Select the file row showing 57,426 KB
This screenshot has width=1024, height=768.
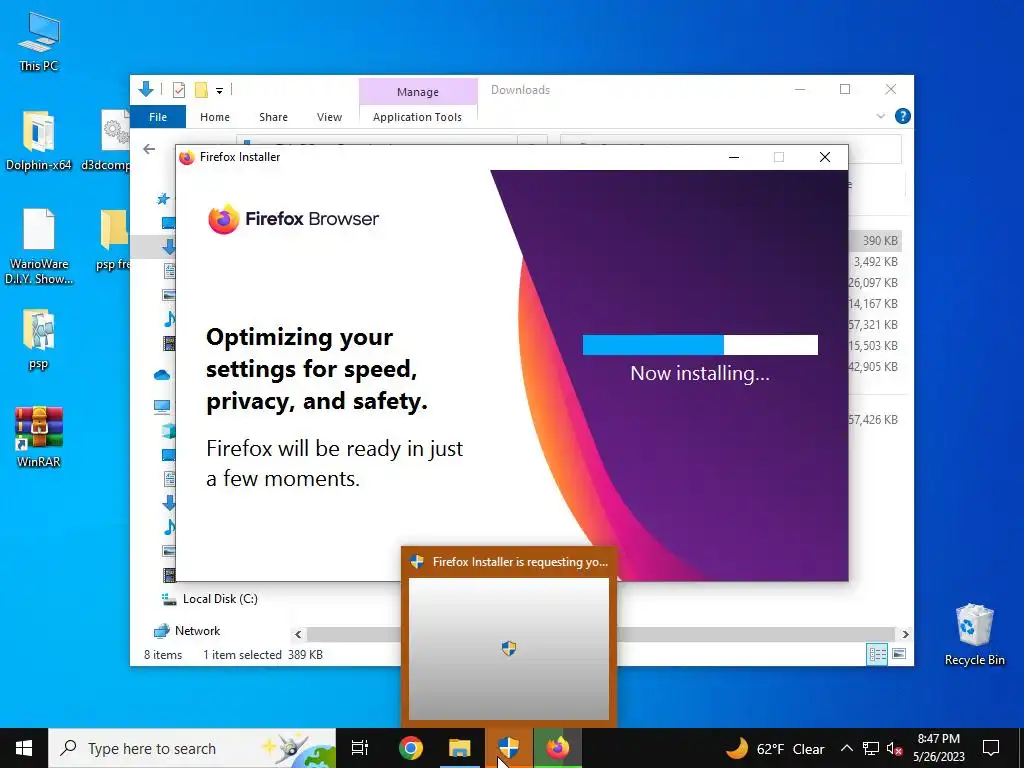875,419
